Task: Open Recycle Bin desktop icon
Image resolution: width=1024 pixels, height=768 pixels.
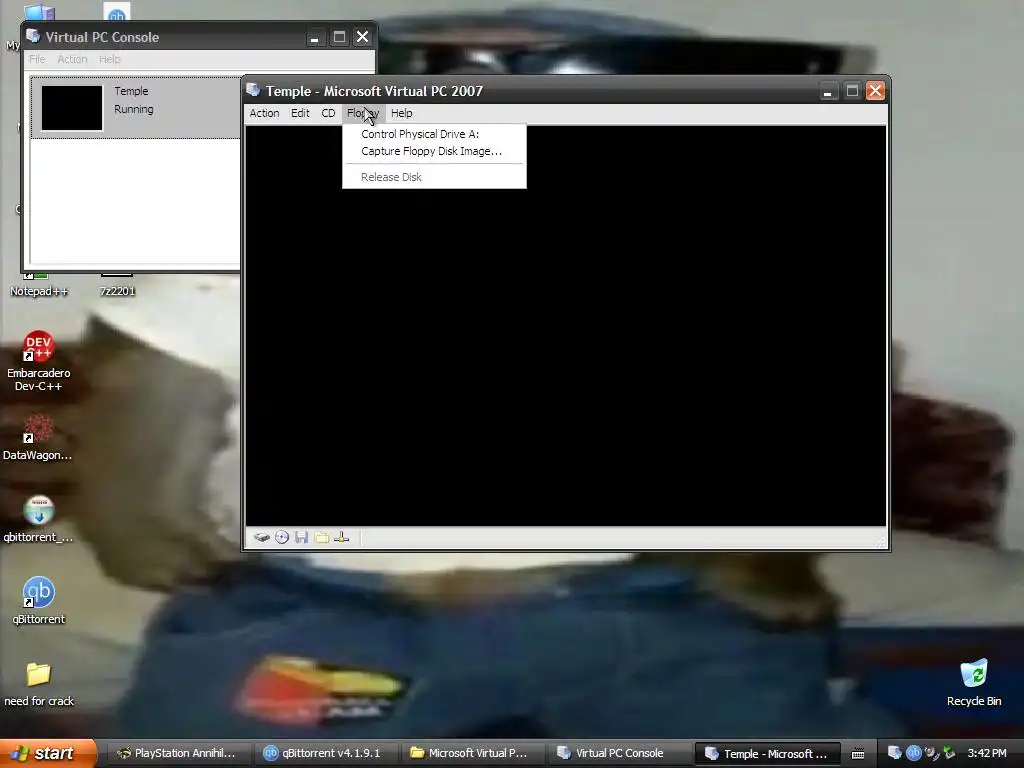Action: tap(974, 683)
